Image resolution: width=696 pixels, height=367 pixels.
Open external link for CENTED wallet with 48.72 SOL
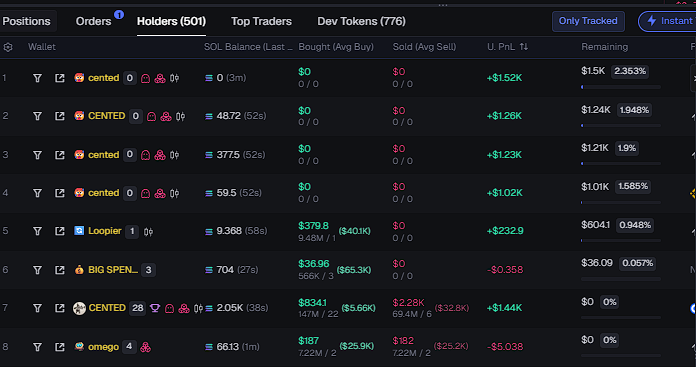click(59, 116)
